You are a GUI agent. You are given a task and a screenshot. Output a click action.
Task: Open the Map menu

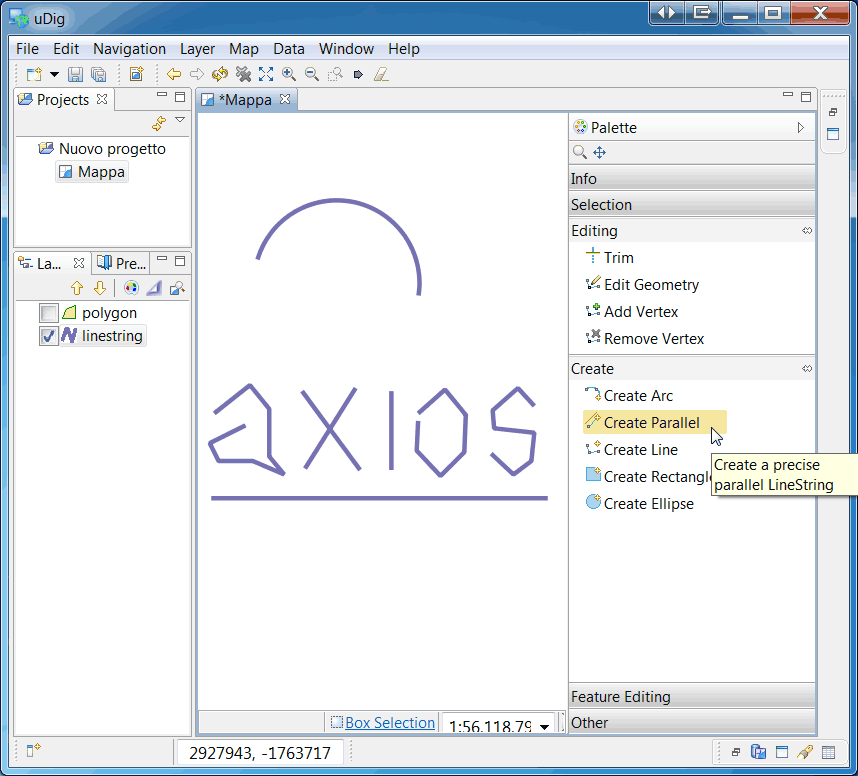pos(244,49)
